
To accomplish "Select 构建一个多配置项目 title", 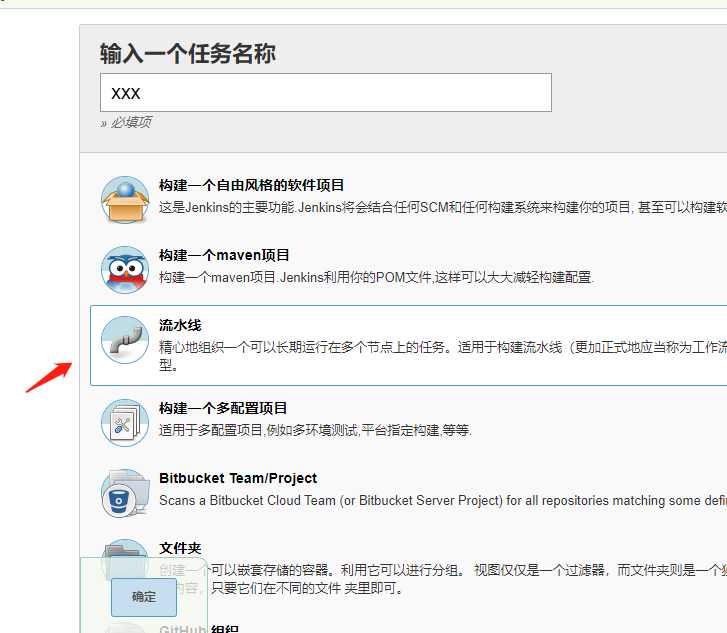I will (x=223, y=408).
